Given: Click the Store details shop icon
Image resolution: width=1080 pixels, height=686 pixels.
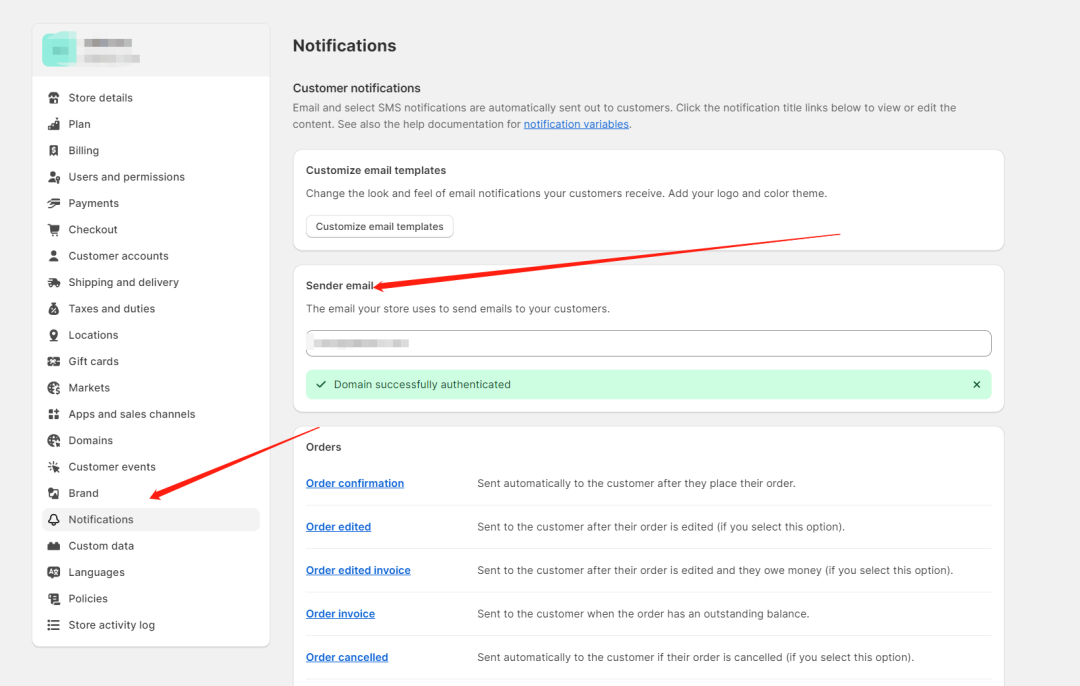Looking at the screenshot, I should click(x=54, y=98).
